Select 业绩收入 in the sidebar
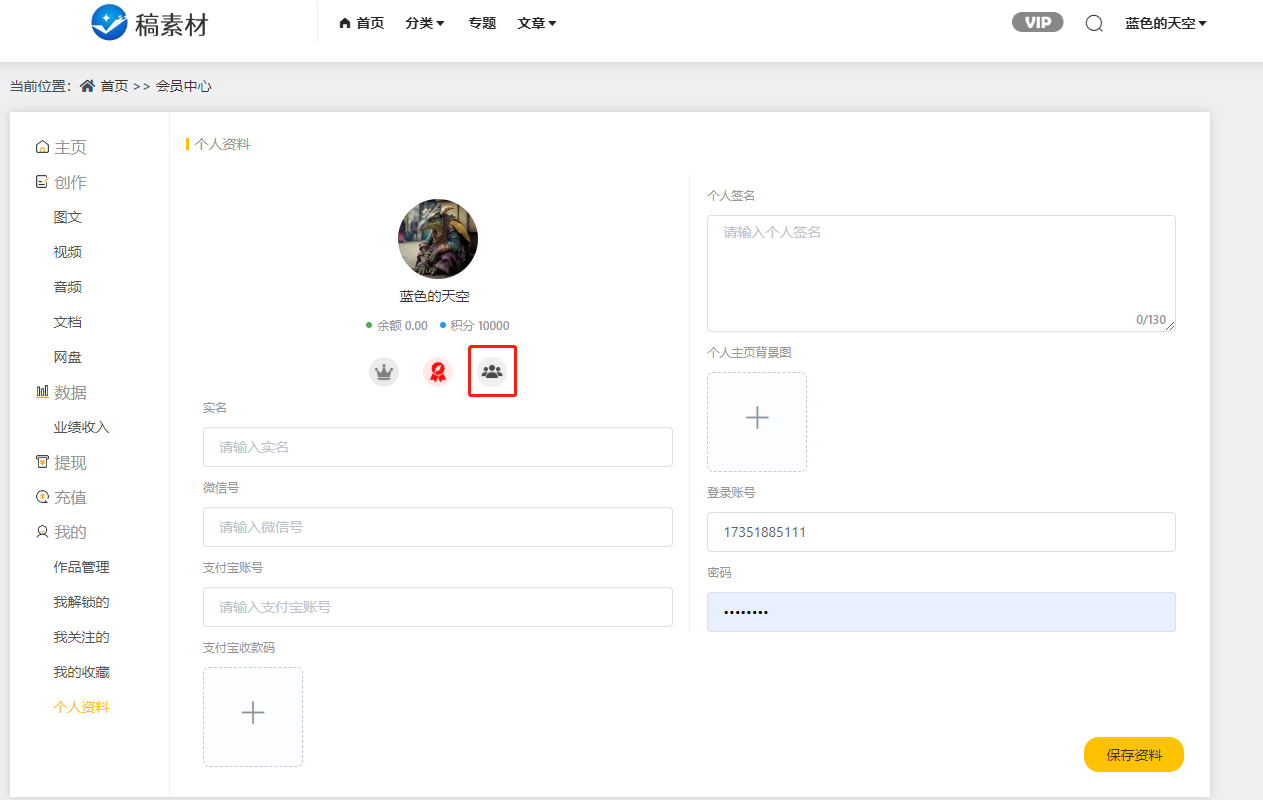This screenshot has width=1263, height=800. pyautogui.click(x=81, y=427)
